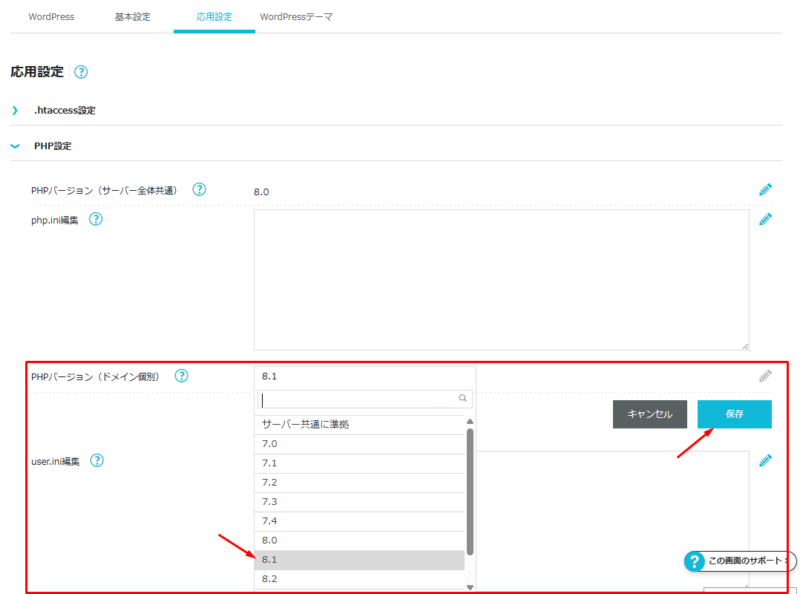Viewport: 800px width, 594px height.
Task: Collapse the PHP設定 section
Action: (52, 146)
